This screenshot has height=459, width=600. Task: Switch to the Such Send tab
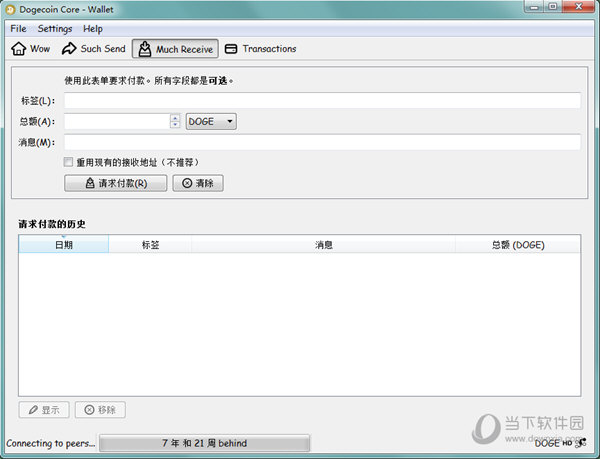(x=94, y=49)
